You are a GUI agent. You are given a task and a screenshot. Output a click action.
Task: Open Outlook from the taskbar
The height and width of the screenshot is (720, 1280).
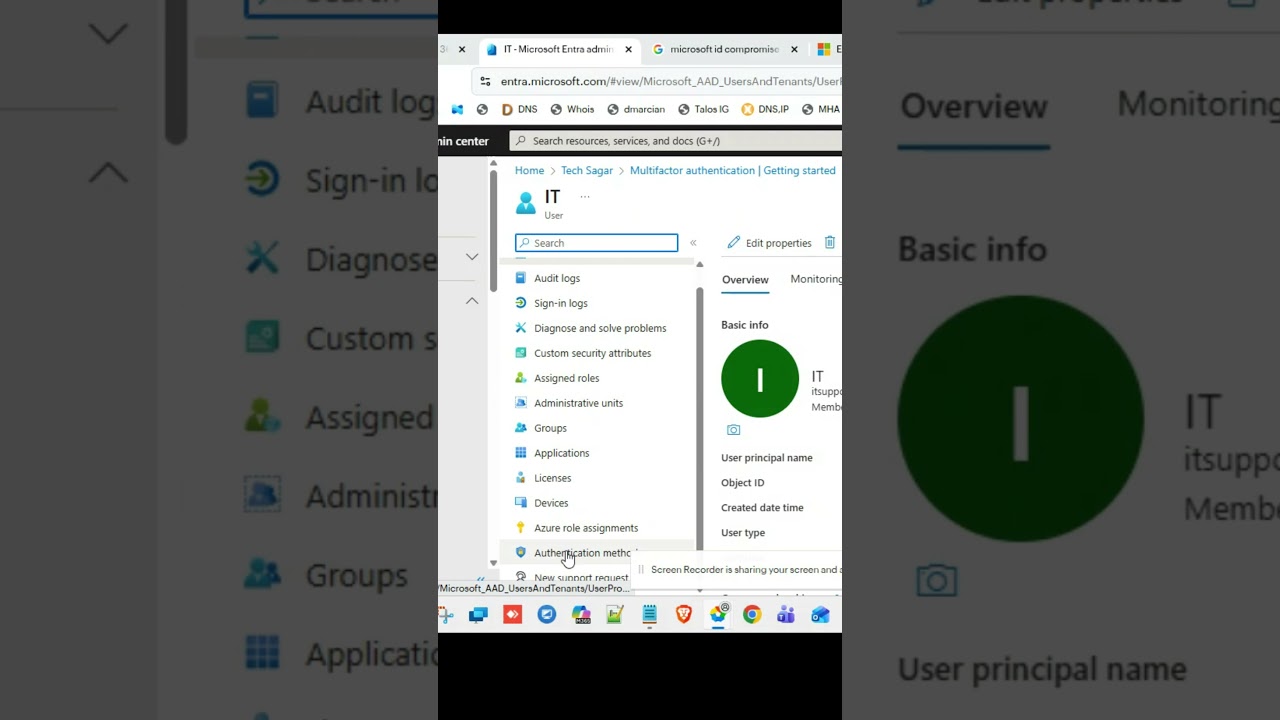(820, 615)
